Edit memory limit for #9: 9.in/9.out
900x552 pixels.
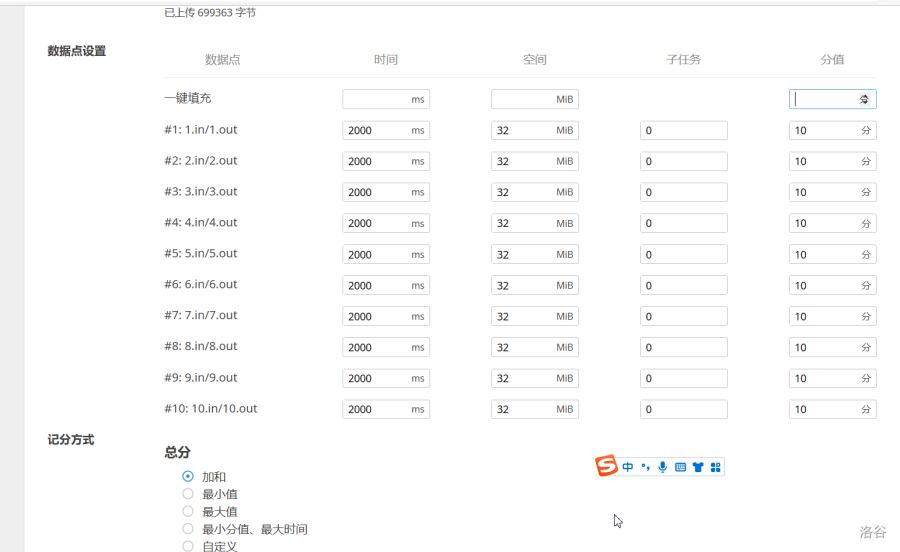(534, 378)
